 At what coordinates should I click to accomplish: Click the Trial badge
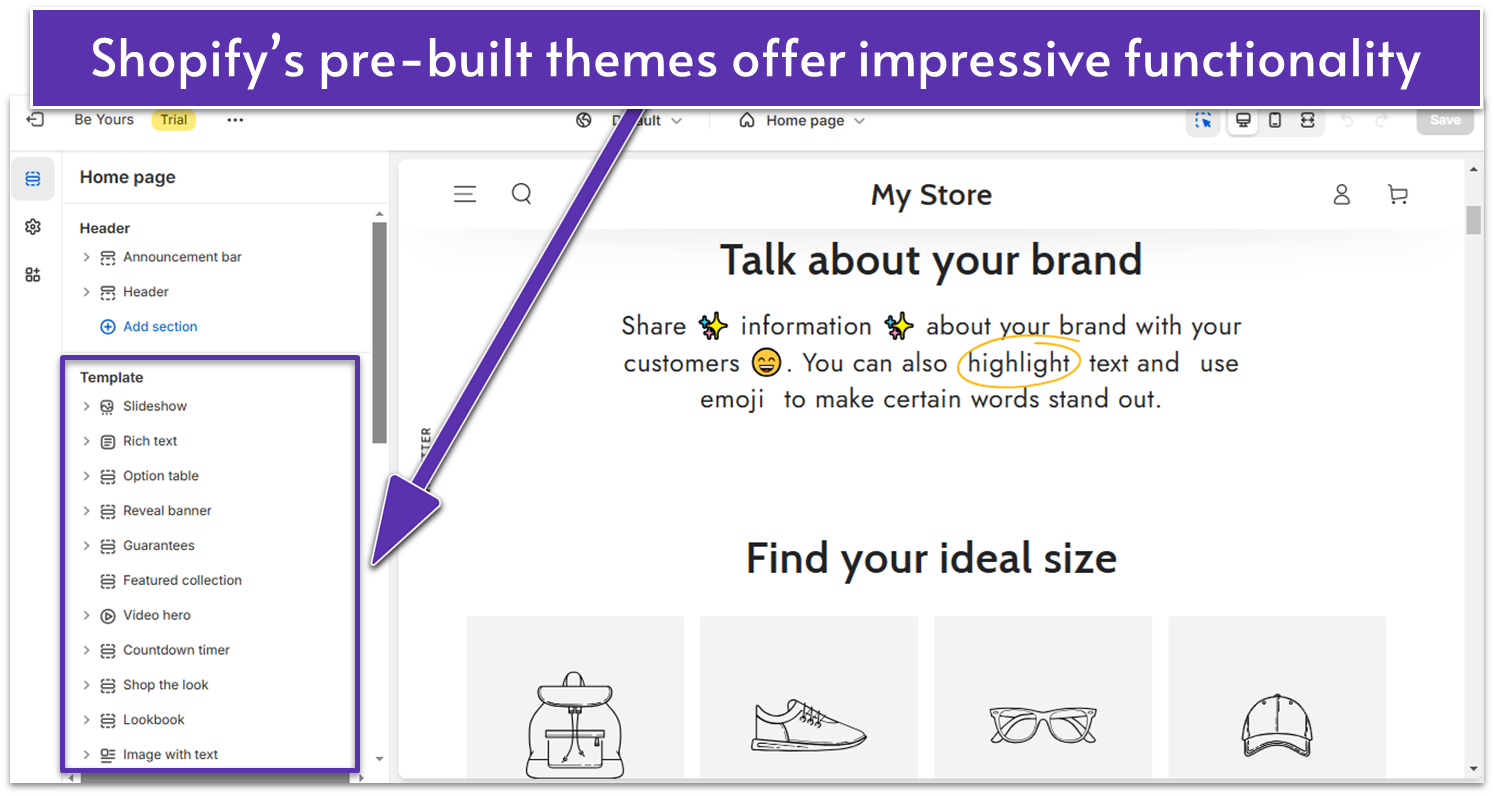(x=174, y=120)
